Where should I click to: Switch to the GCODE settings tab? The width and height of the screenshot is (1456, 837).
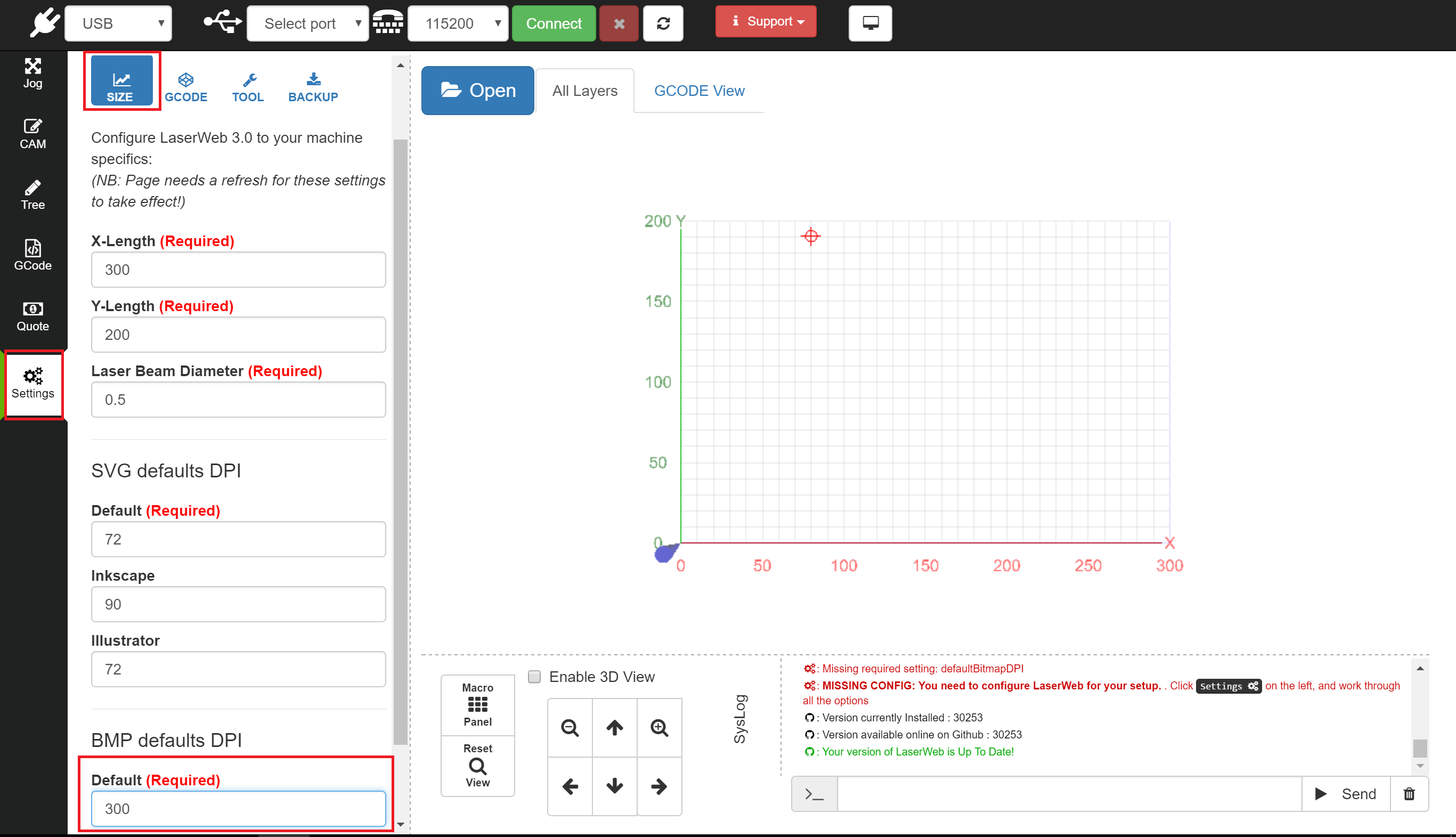point(186,87)
